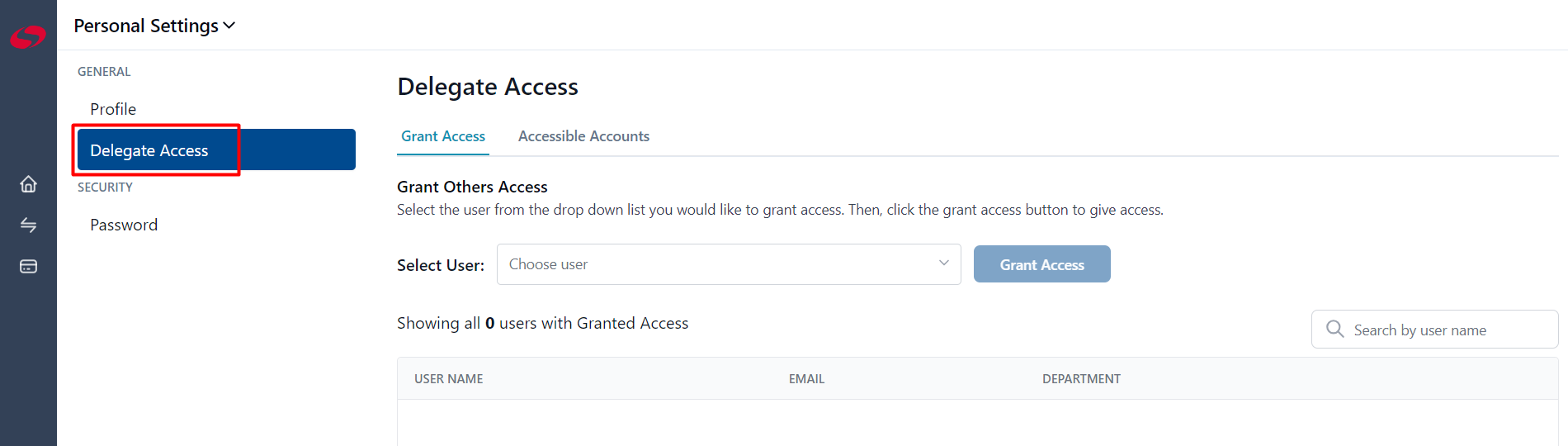Screen dimensions: 1568x446
Task: Click the Select User chevron arrow
Action: pos(943,263)
